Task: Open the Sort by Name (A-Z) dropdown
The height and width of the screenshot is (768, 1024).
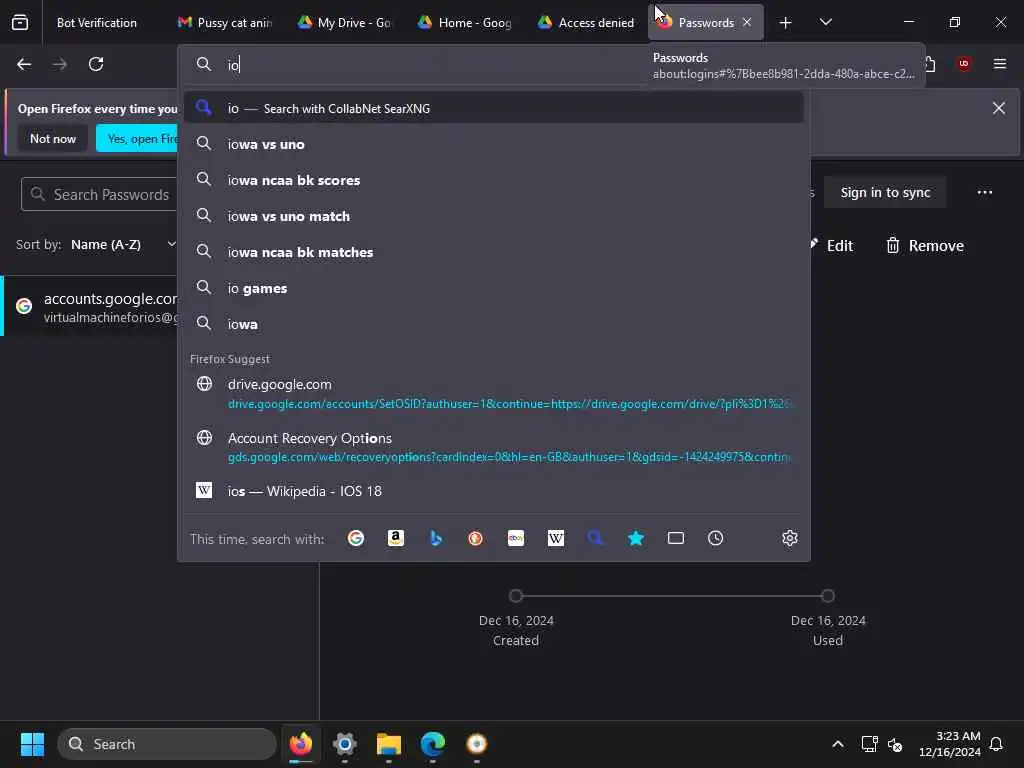Action: click(123, 244)
